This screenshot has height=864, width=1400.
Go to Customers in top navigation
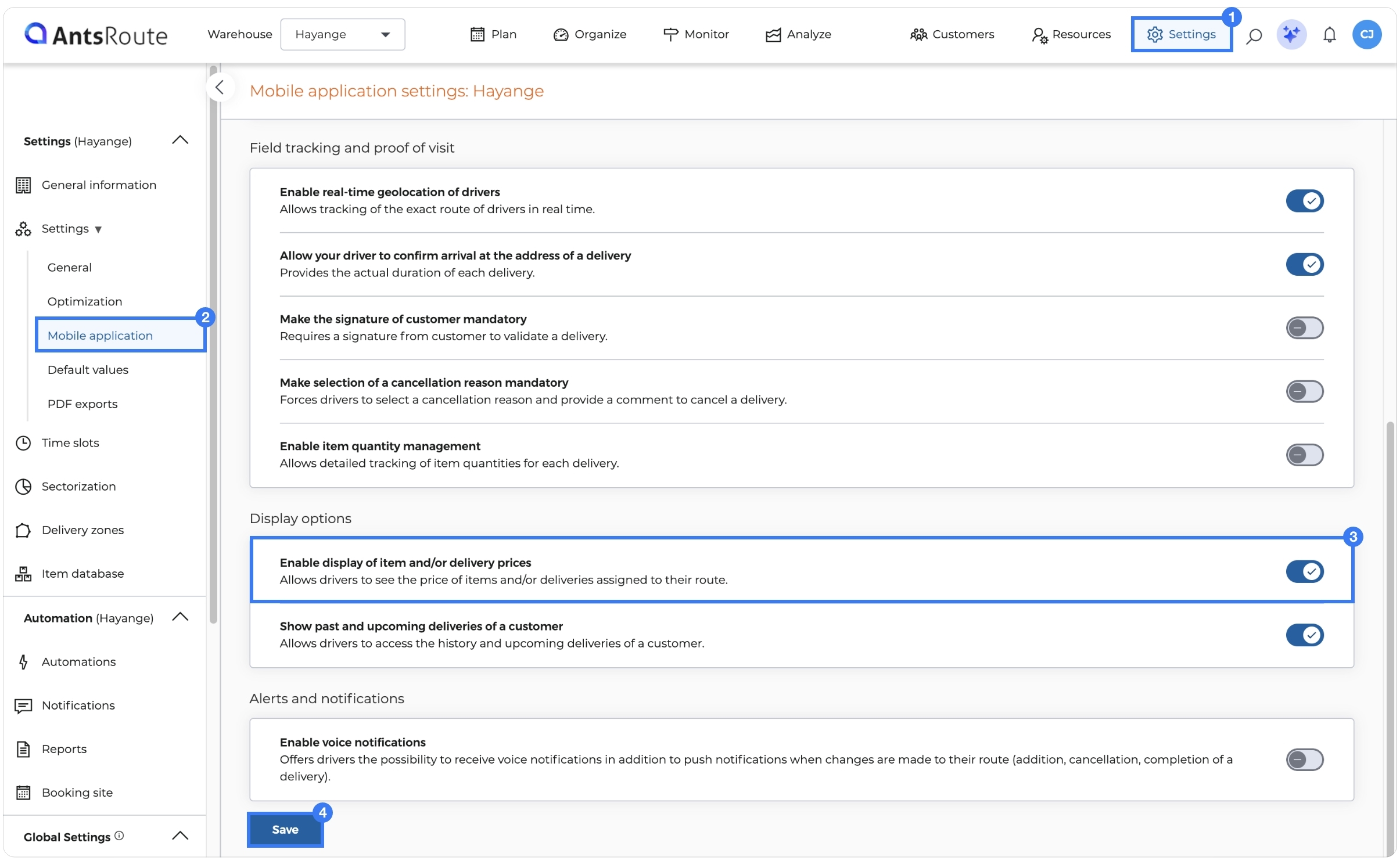(952, 34)
